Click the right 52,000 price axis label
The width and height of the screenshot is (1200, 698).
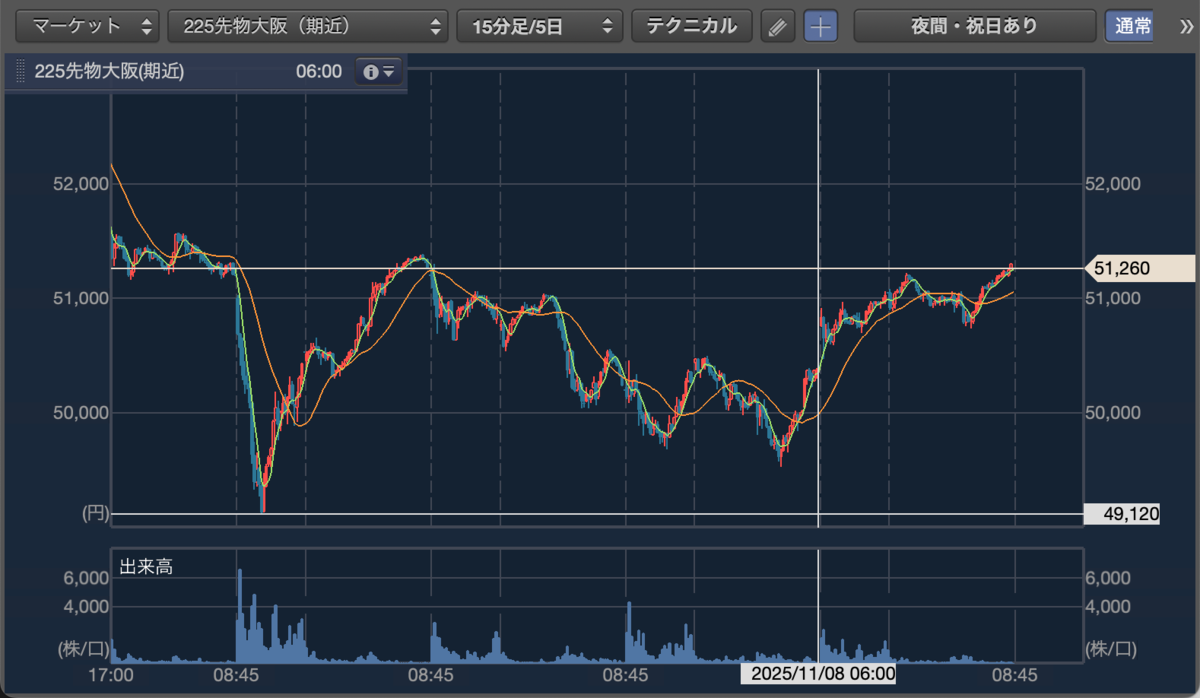[1112, 184]
